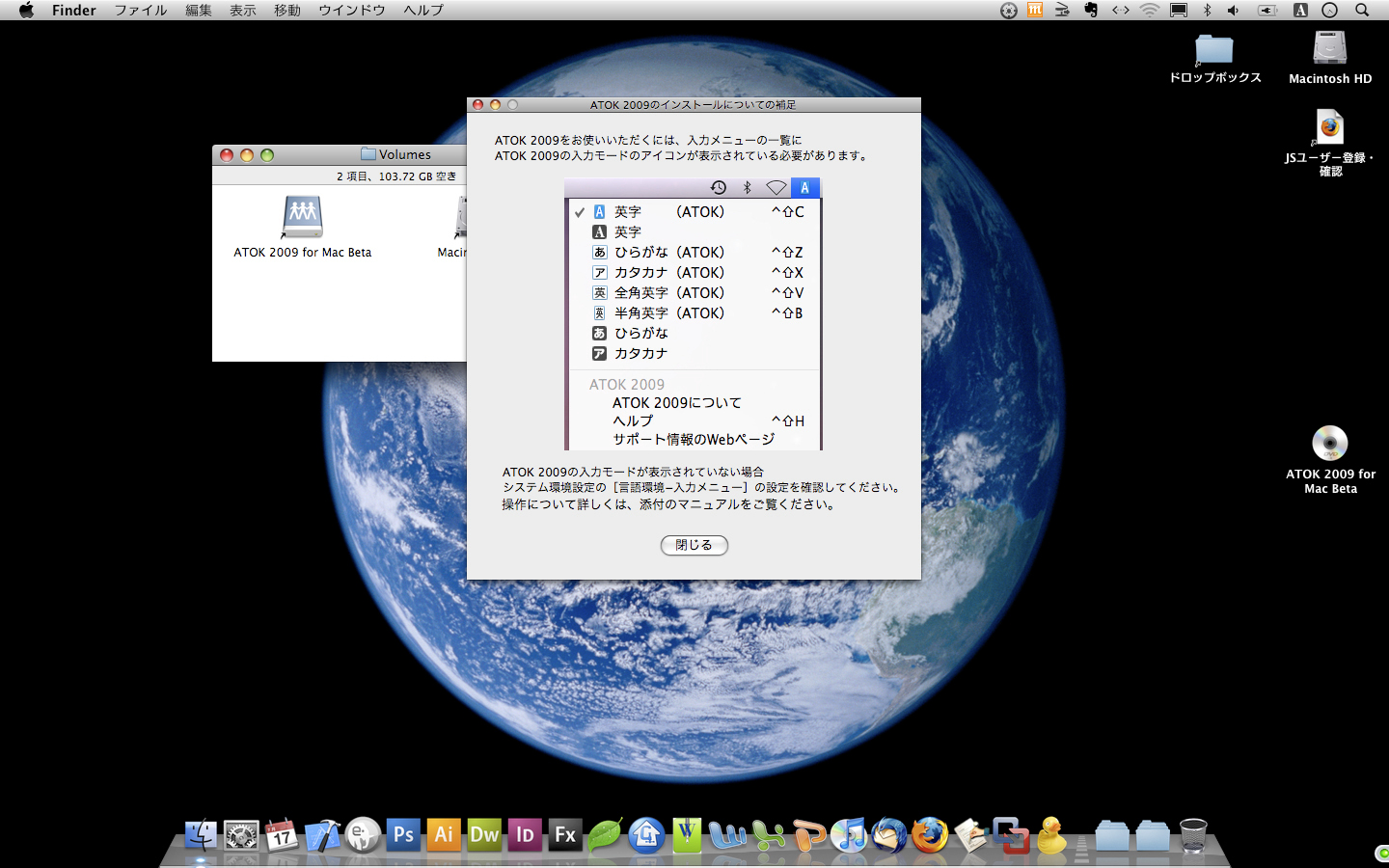
Task: Launch InDesign from the Dock
Action: coord(525,835)
